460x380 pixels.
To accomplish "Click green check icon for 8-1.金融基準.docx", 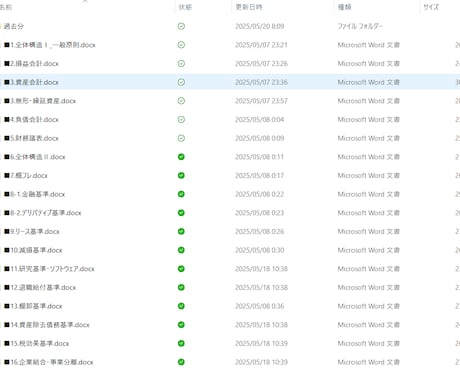I will [x=181, y=194].
